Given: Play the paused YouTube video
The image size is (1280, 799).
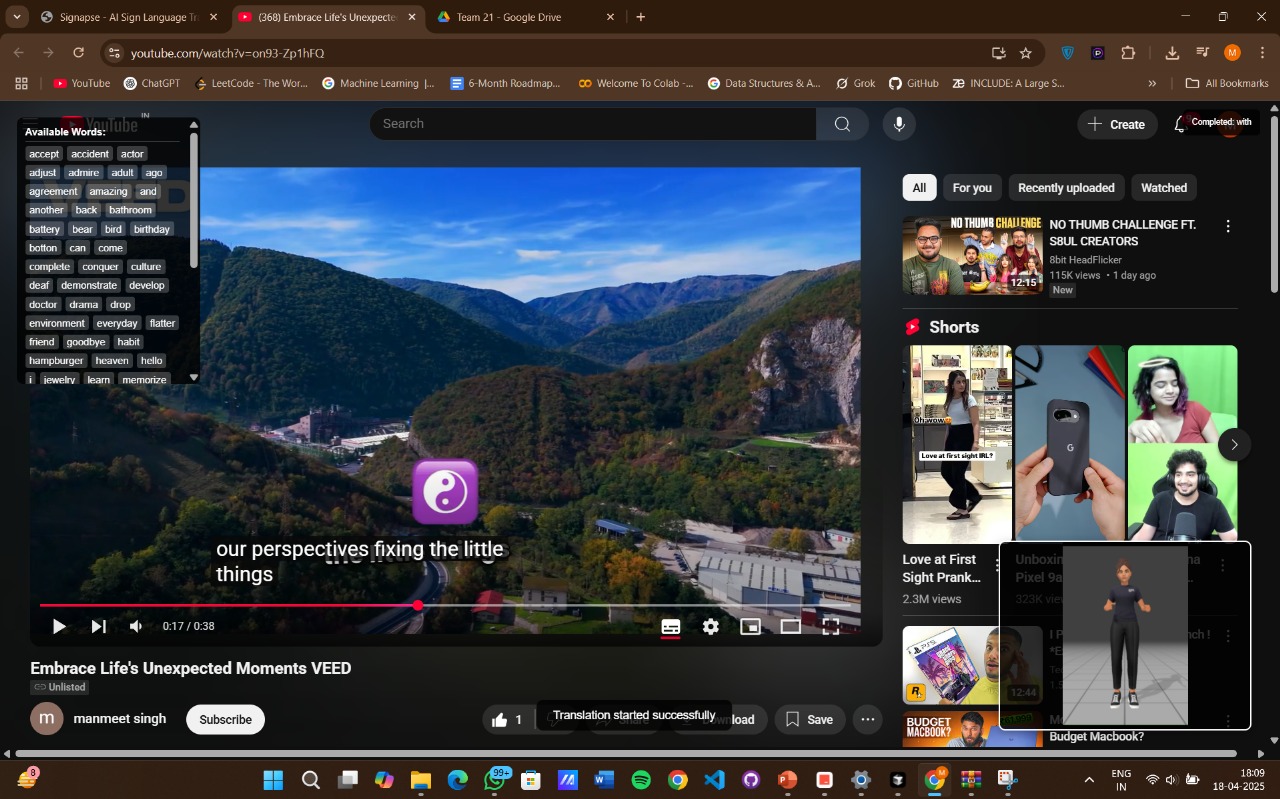Looking at the screenshot, I should 59,627.
